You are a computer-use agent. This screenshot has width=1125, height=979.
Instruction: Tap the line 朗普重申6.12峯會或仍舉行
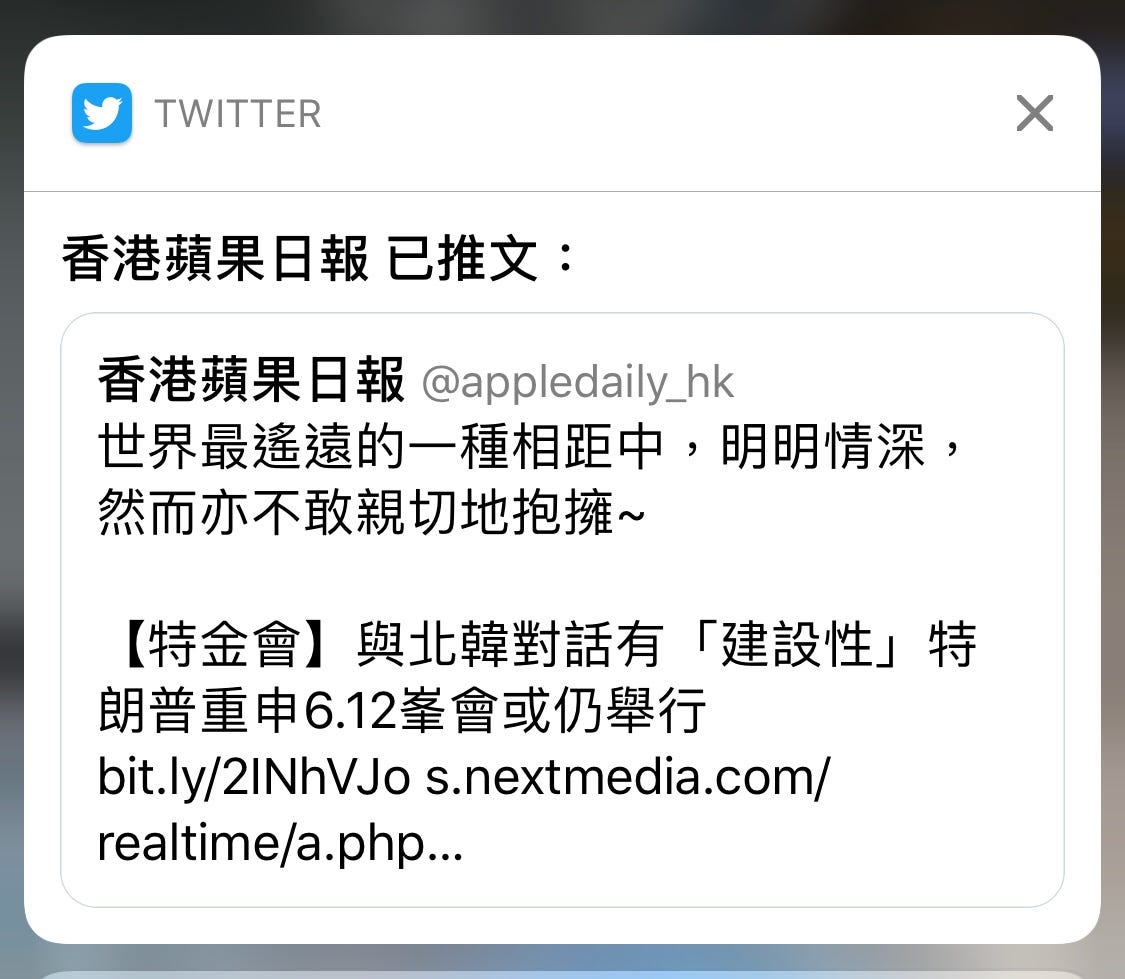pyautogui.click(x=402, y=710)
